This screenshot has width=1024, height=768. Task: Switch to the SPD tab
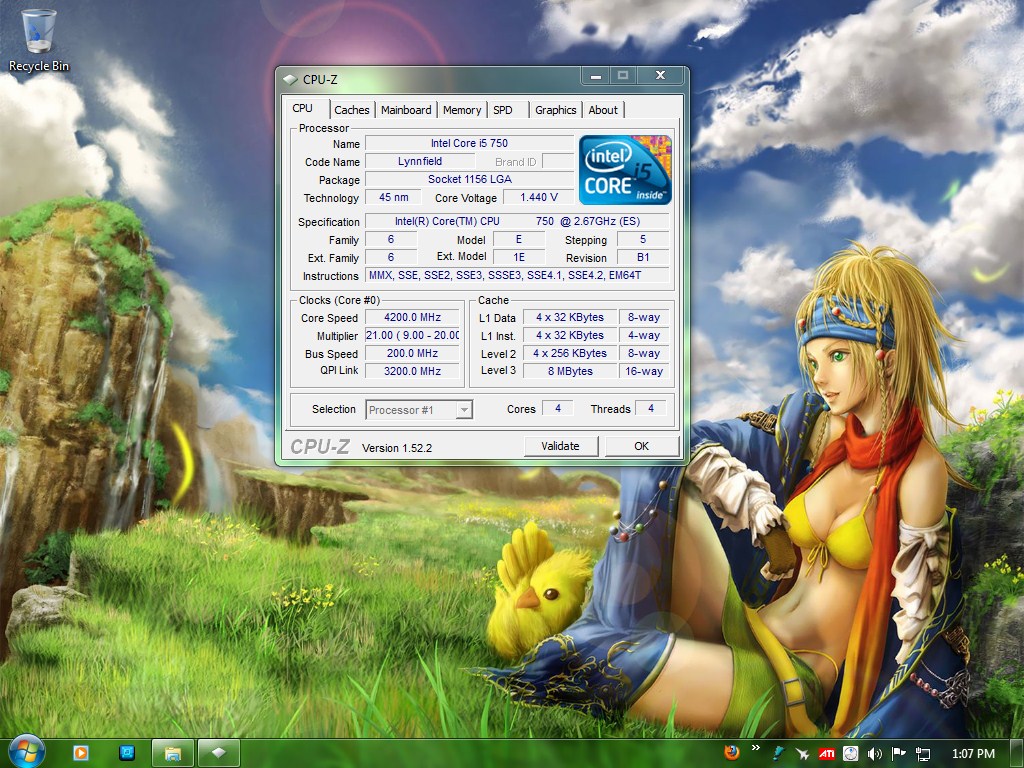tap(503, 110)
